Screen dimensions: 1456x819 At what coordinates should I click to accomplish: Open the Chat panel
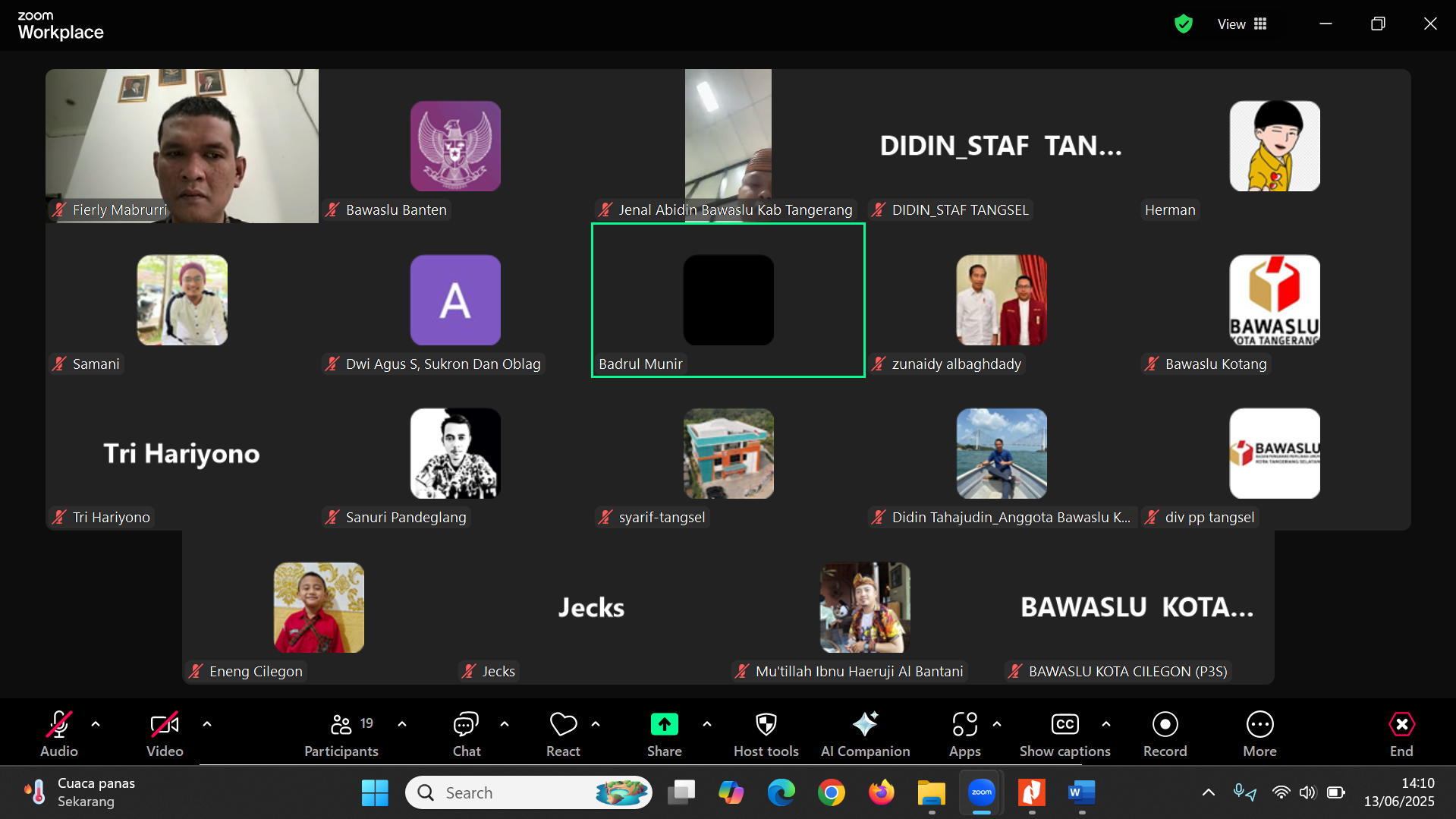coord(466,732)
